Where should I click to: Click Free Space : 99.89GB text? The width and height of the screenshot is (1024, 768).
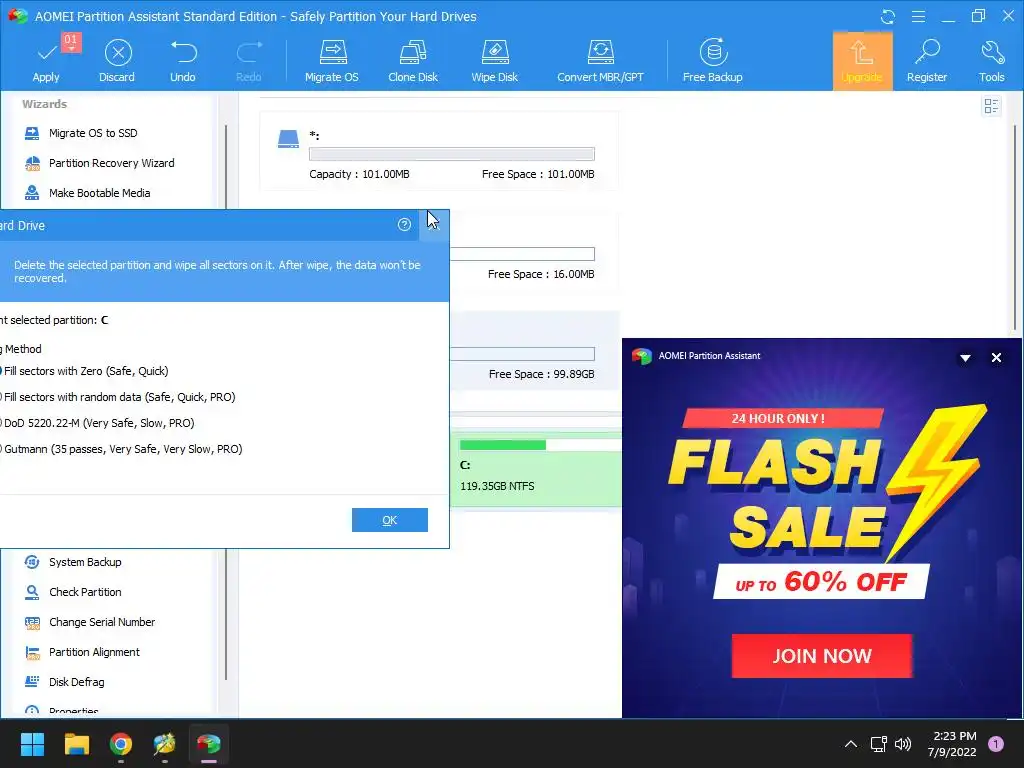(x=541, y=374)
